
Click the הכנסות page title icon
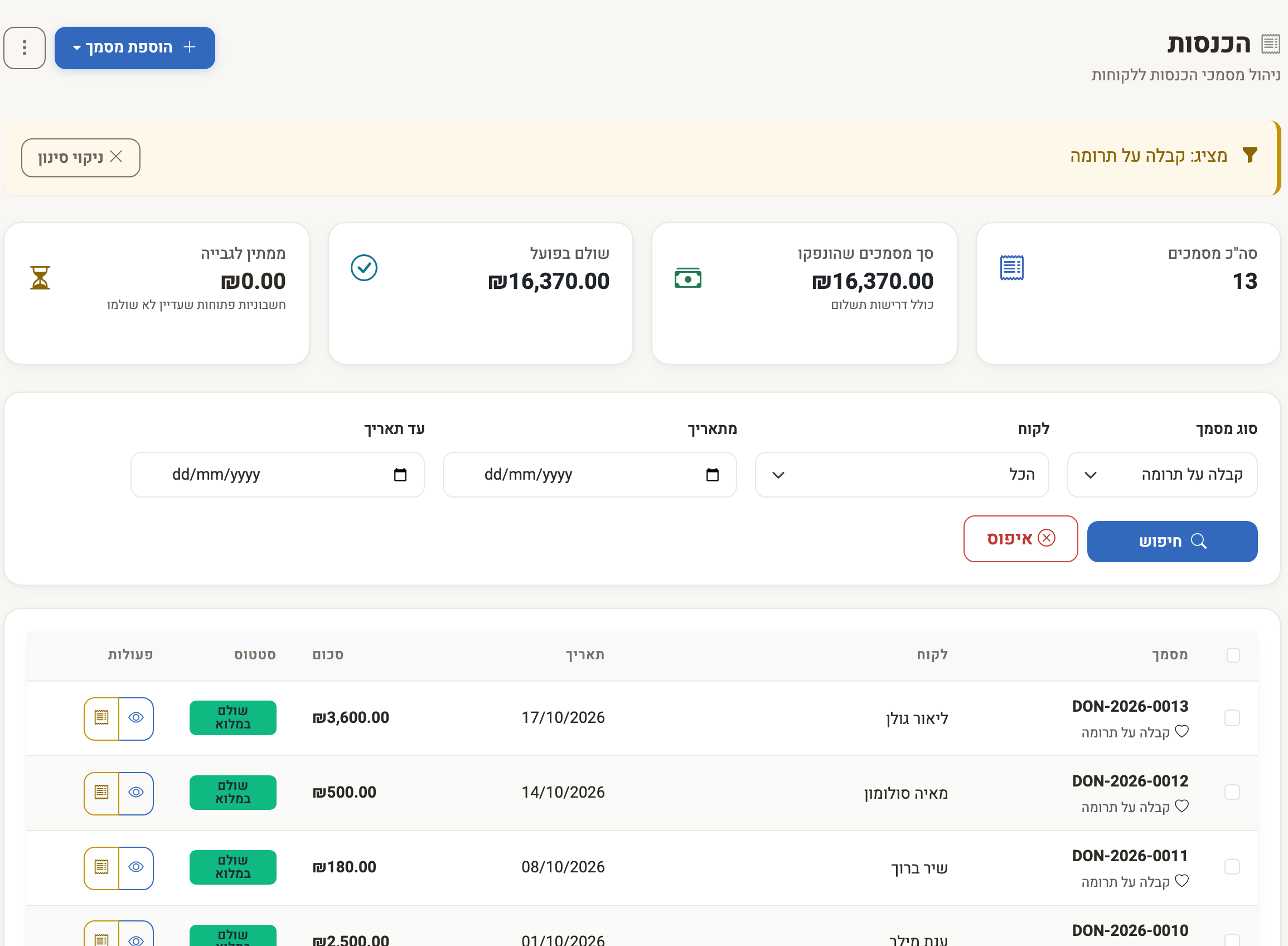(x=1270, y=44)
